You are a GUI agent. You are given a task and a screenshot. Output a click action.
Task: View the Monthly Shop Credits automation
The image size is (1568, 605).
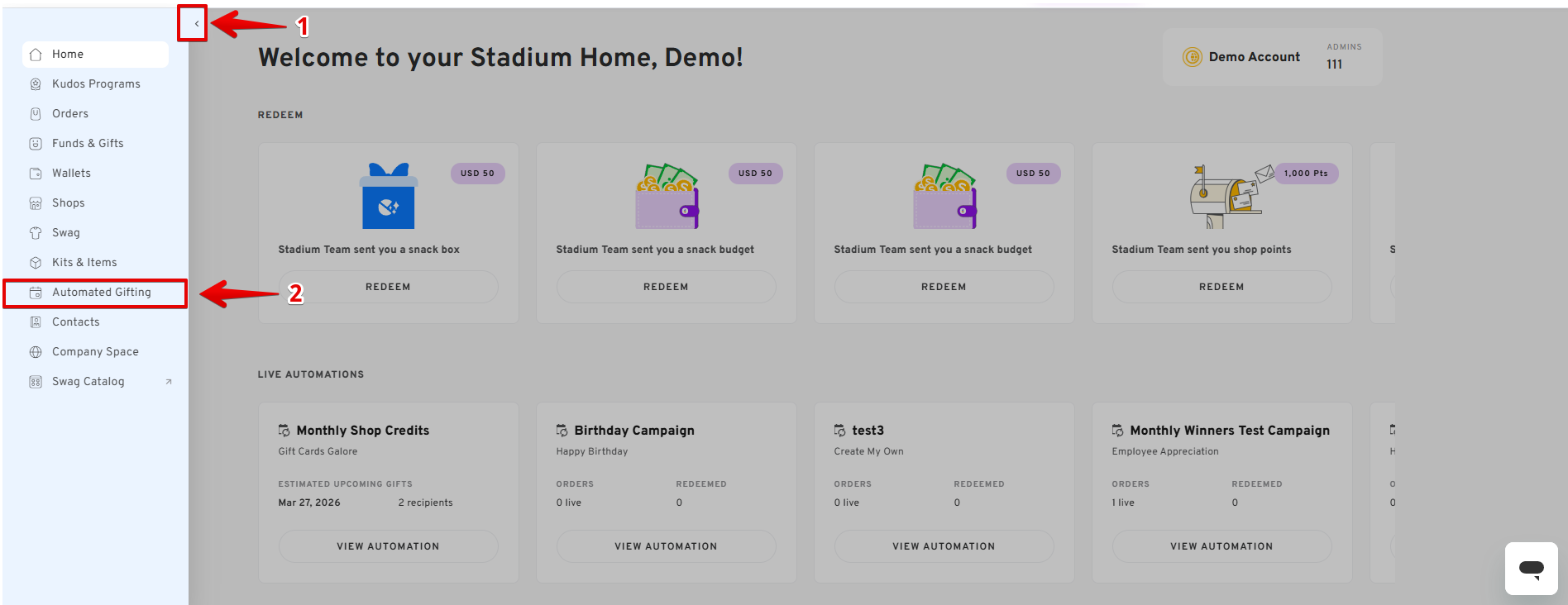pyautogui.click(x=388, y=546)
